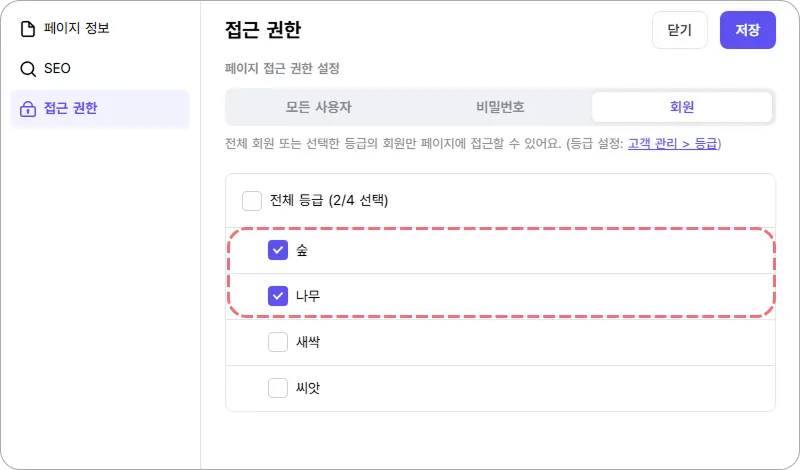The height and width of the screenshot is (470, 800).
Task: Uncheck the 나무 grade checkbox
Action: tap(278, 296)
